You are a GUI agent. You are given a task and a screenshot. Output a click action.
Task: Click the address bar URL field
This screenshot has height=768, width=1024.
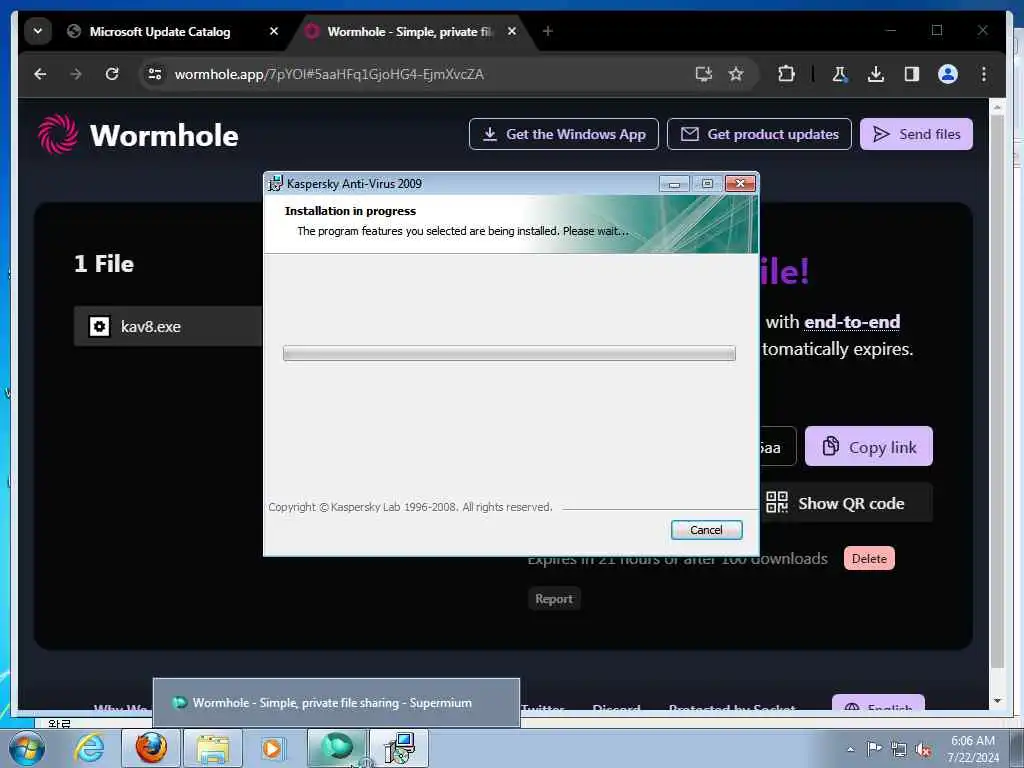point(418,74)
